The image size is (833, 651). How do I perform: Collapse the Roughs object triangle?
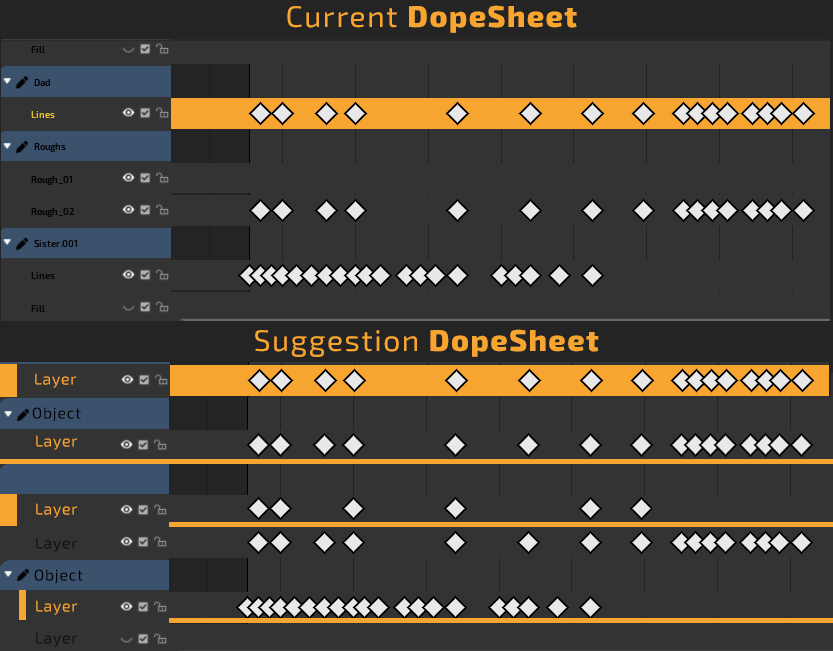click(7, 146)
